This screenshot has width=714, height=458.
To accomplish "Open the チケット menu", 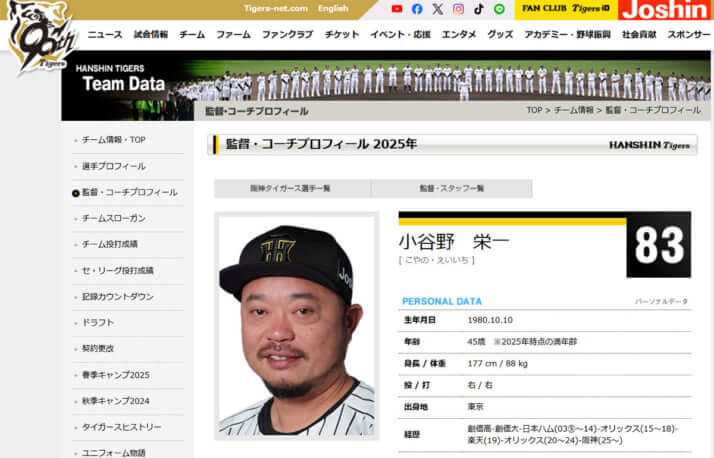I will [342, 35].
